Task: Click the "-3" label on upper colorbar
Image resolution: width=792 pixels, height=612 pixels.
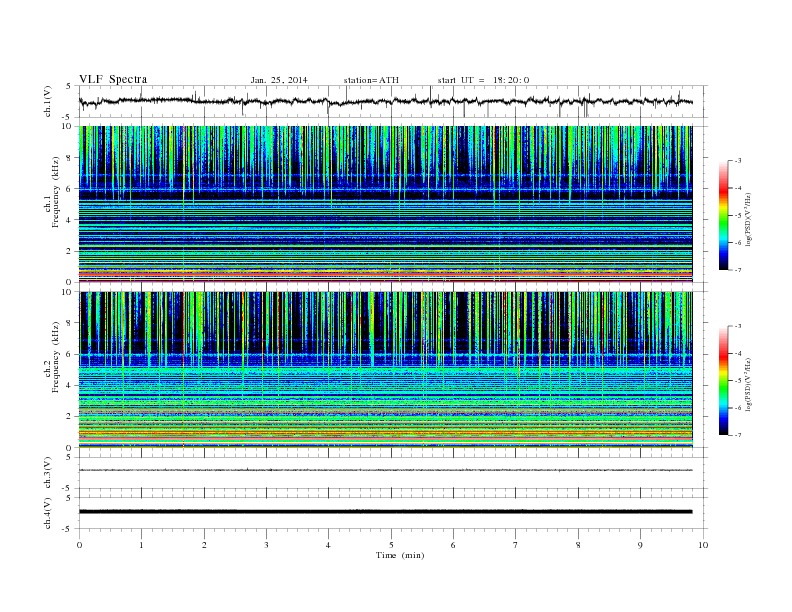Action: [x=738, y=161]
